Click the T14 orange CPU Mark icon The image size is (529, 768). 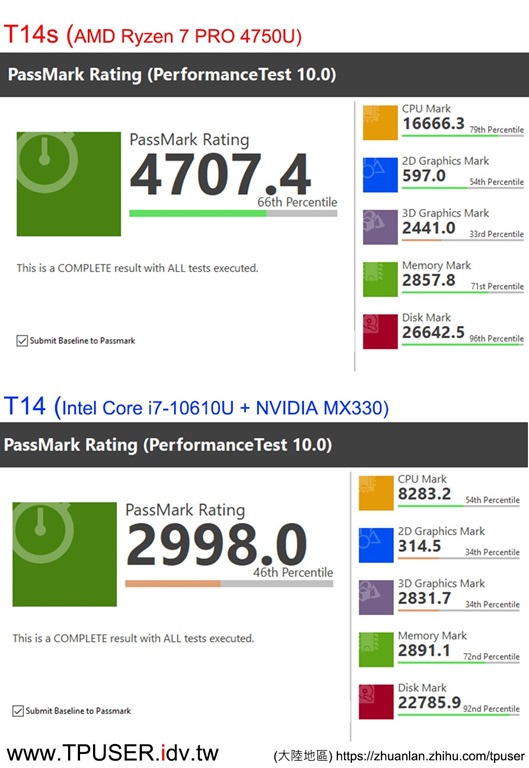point(376,493)
